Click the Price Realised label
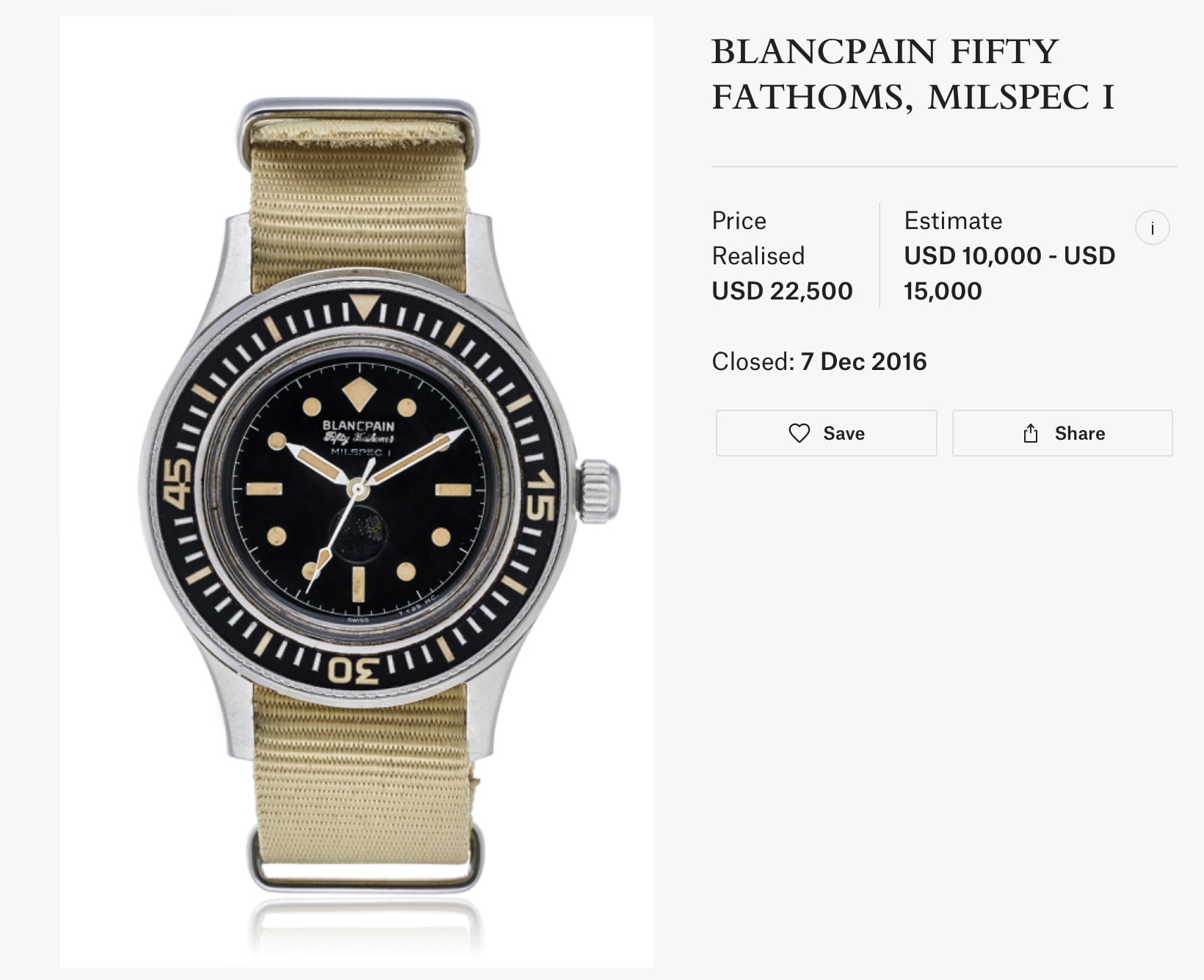Screen dimensions: 1204x980 [x=758, y=238]
